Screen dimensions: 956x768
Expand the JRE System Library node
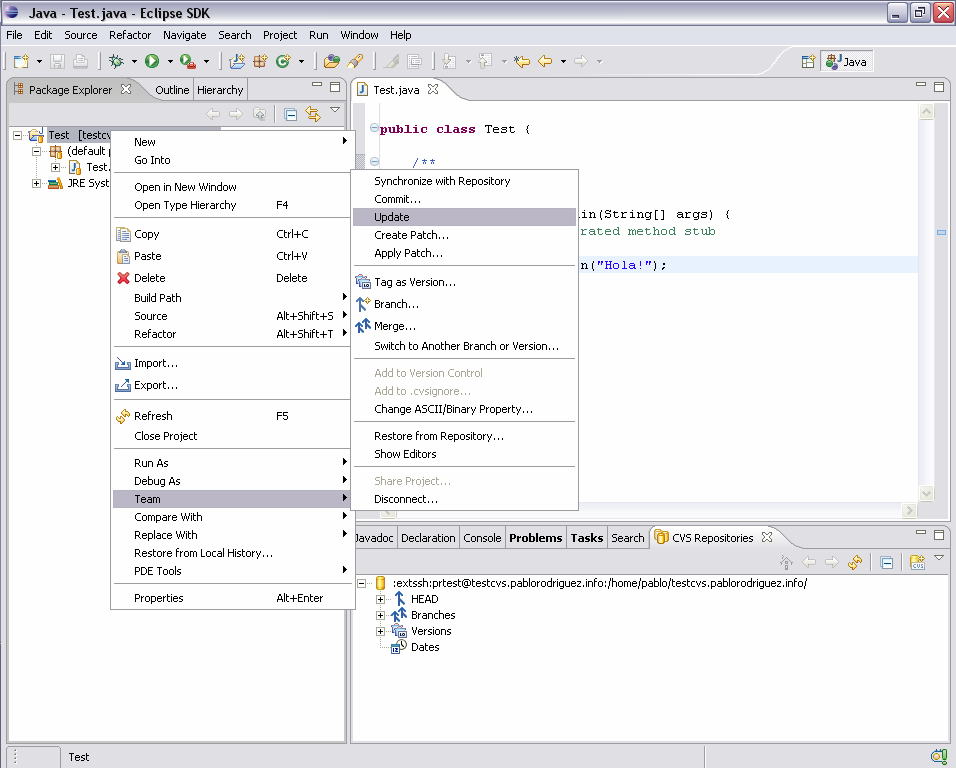37,183
